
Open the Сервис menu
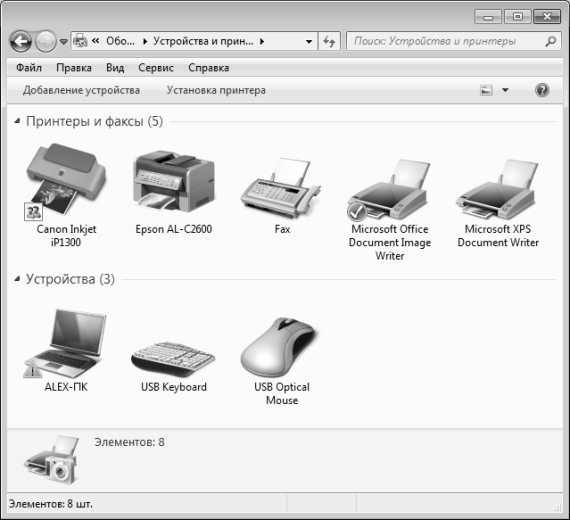(156, 68)
